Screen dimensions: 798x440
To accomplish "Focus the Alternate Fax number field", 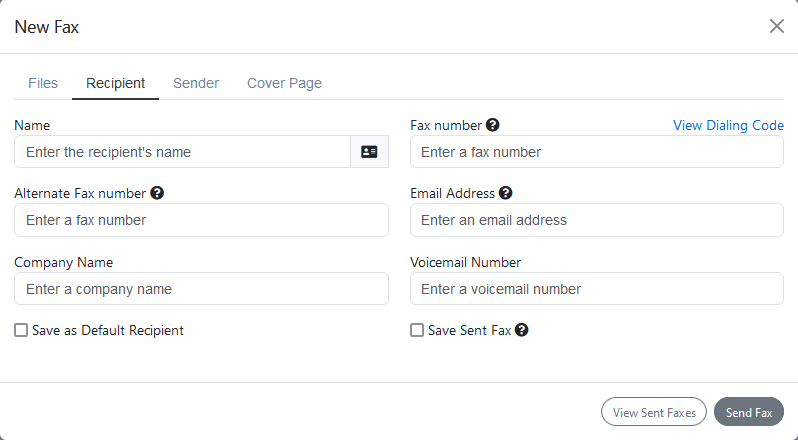I will pos(202,220).
